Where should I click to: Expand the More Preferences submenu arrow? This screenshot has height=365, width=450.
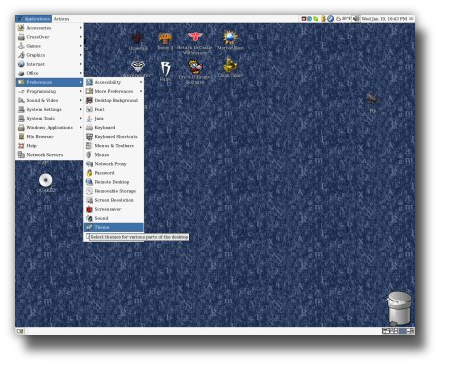point(141,91)
